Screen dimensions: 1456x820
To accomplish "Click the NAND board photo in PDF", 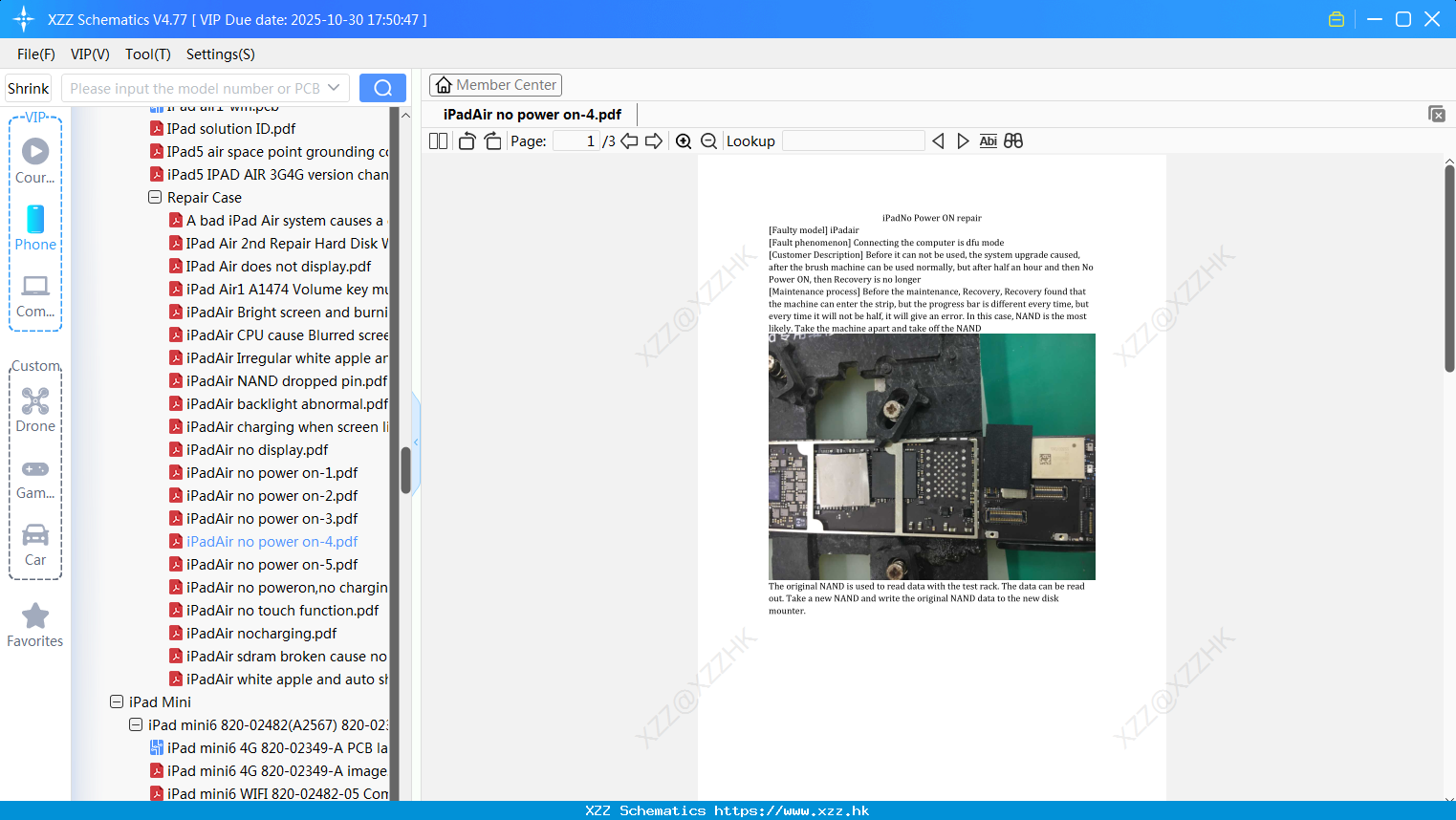I will tap(932, 457).
